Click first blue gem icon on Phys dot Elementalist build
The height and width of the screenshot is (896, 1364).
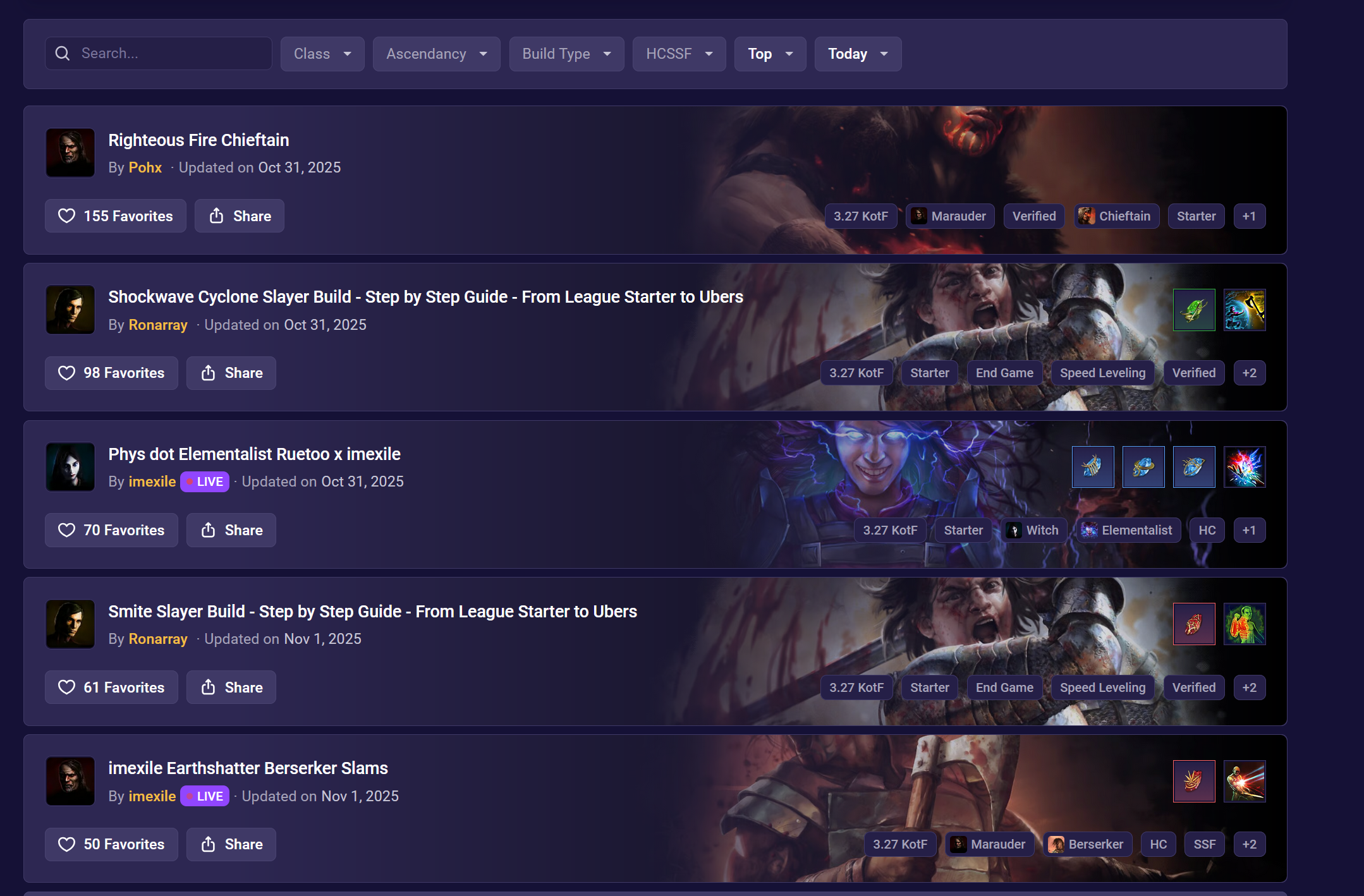(1092, 467)
